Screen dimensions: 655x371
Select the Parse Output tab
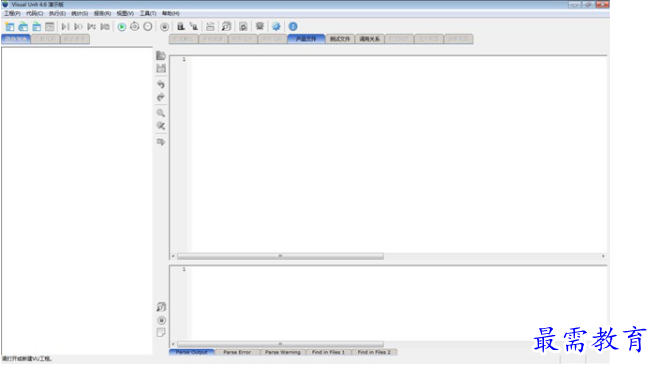click(x=192, y=352)
